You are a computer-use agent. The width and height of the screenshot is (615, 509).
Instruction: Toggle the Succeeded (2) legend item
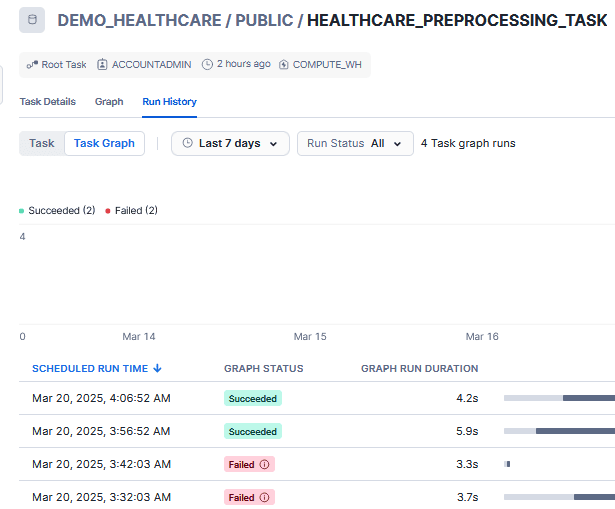coord(57,211)
